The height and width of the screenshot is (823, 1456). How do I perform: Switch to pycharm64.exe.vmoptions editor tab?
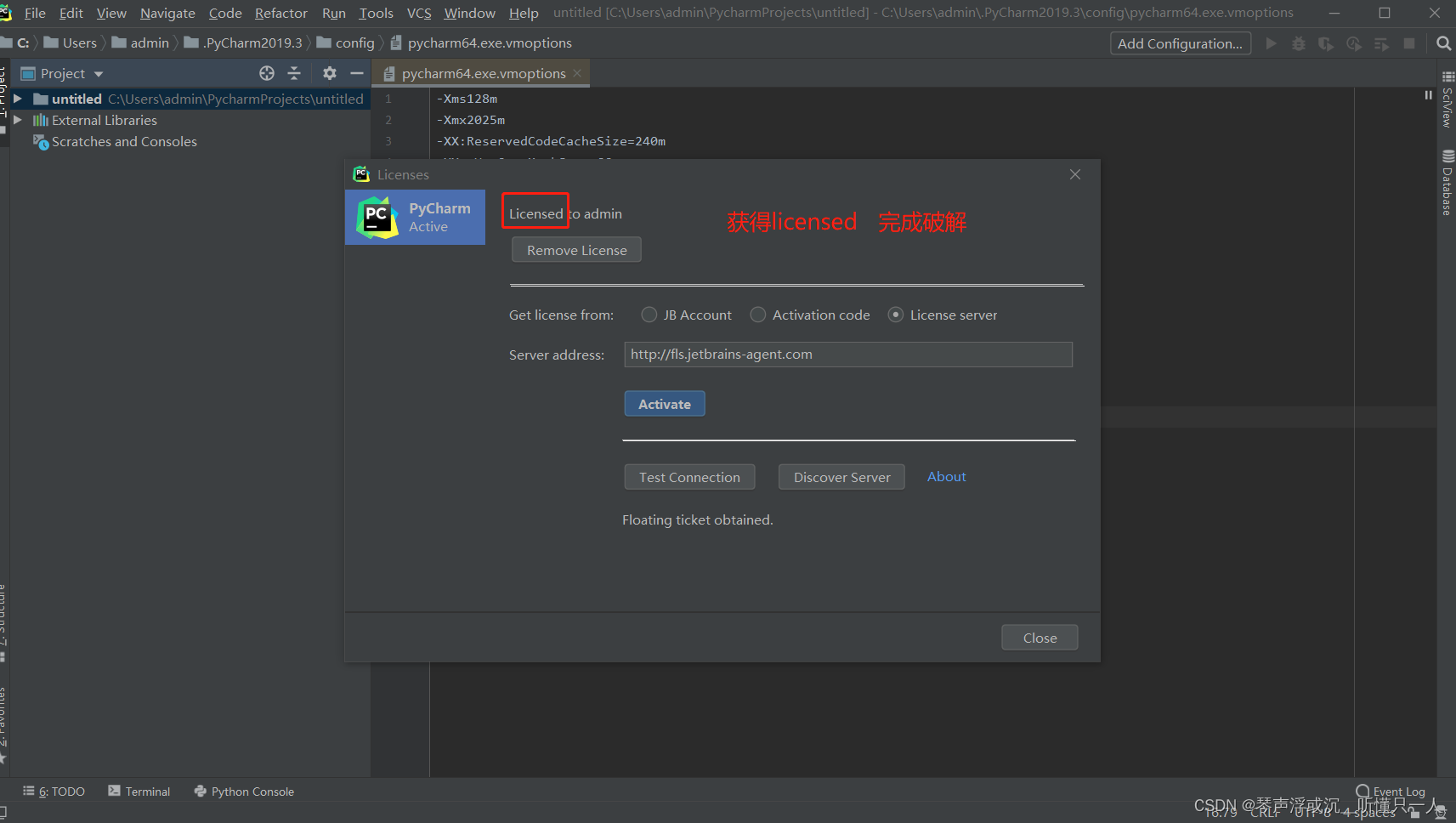(x=483, y=73)
